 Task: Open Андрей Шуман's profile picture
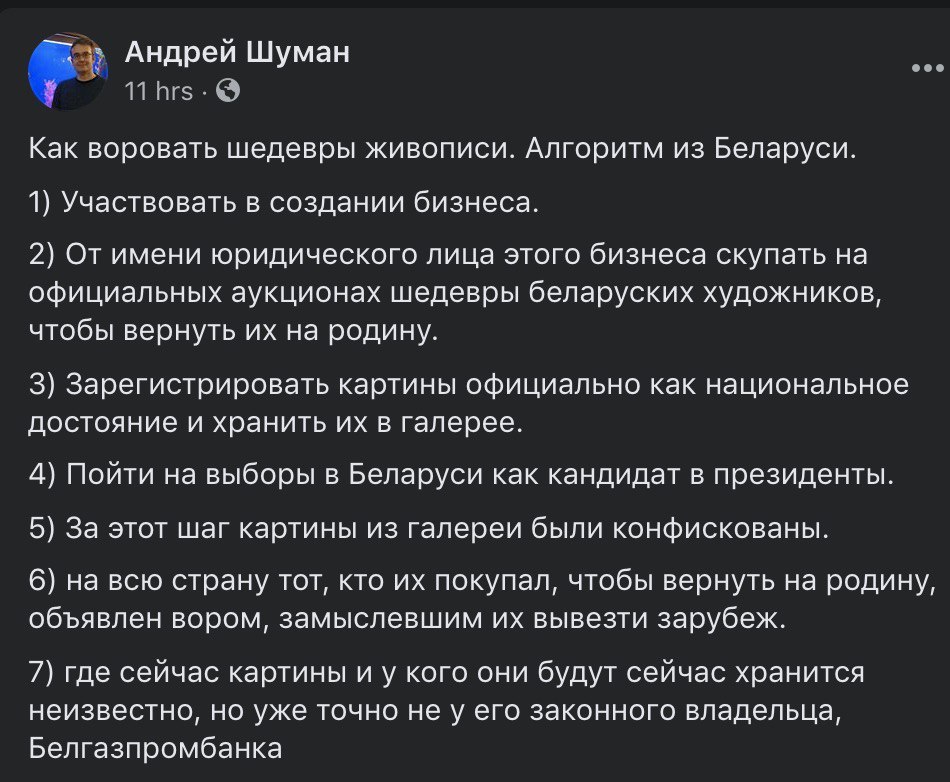pos(68,70)
